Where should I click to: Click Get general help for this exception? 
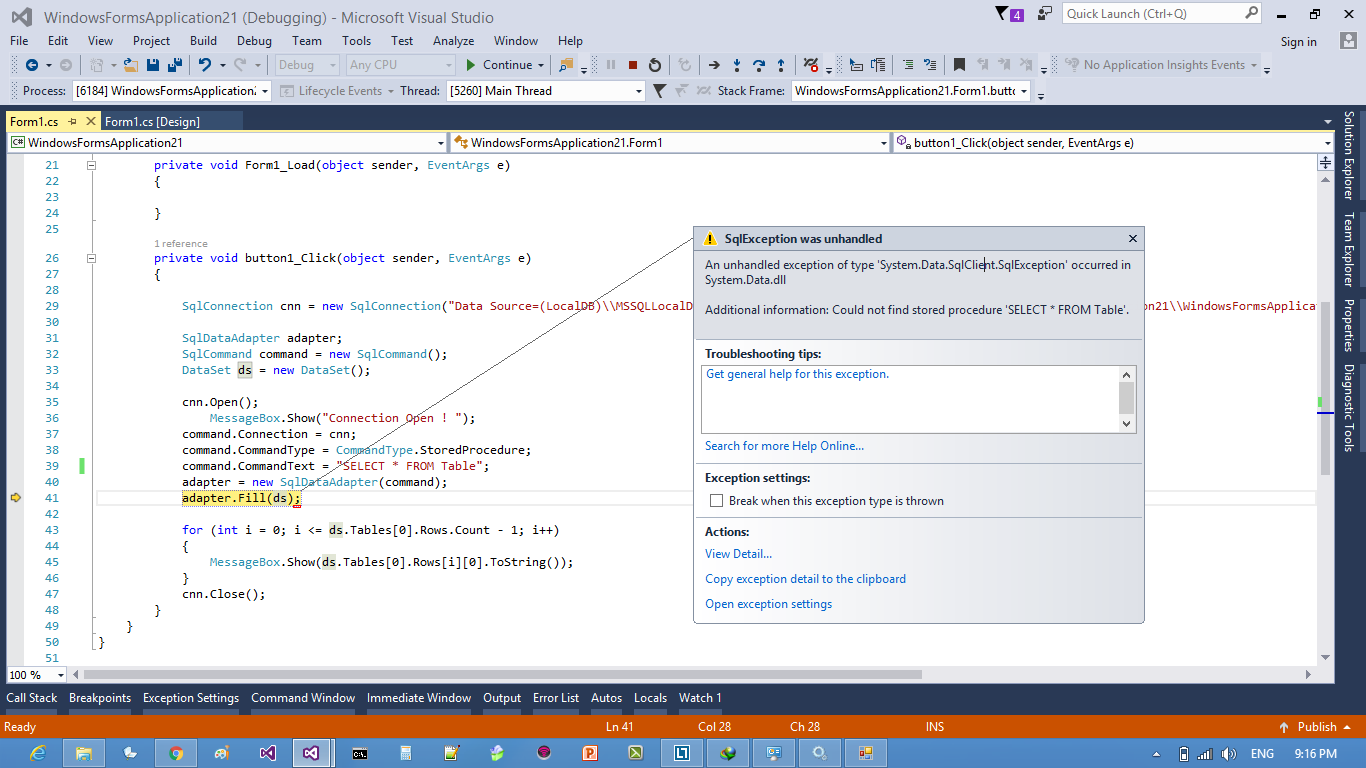pos(797,374)
